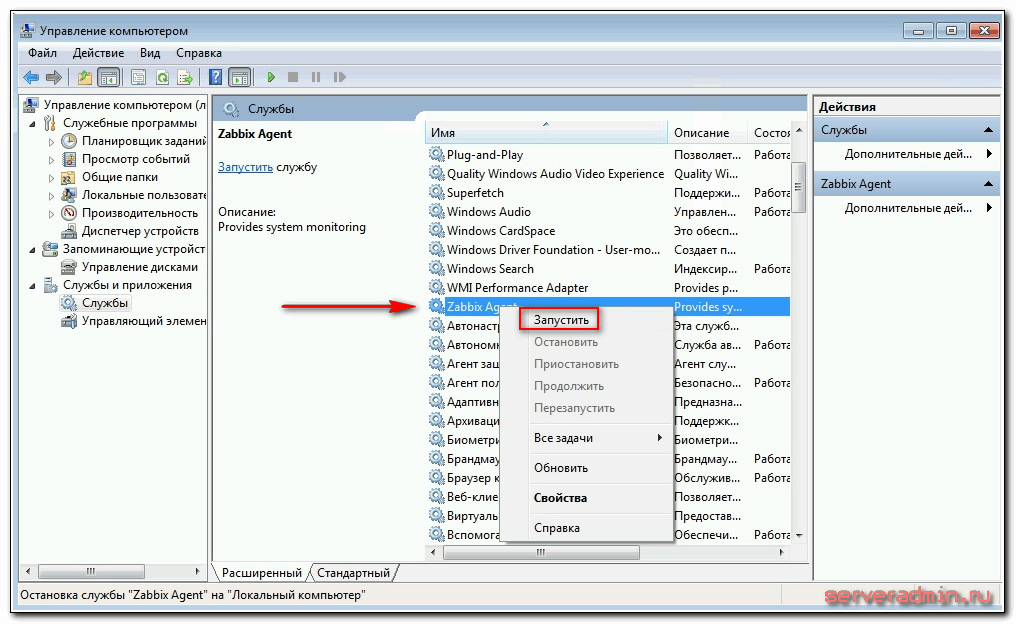Open Управление дисками in the tree
The height and width of the screenshot is (624, 1016).
click(x=139, y=267)
